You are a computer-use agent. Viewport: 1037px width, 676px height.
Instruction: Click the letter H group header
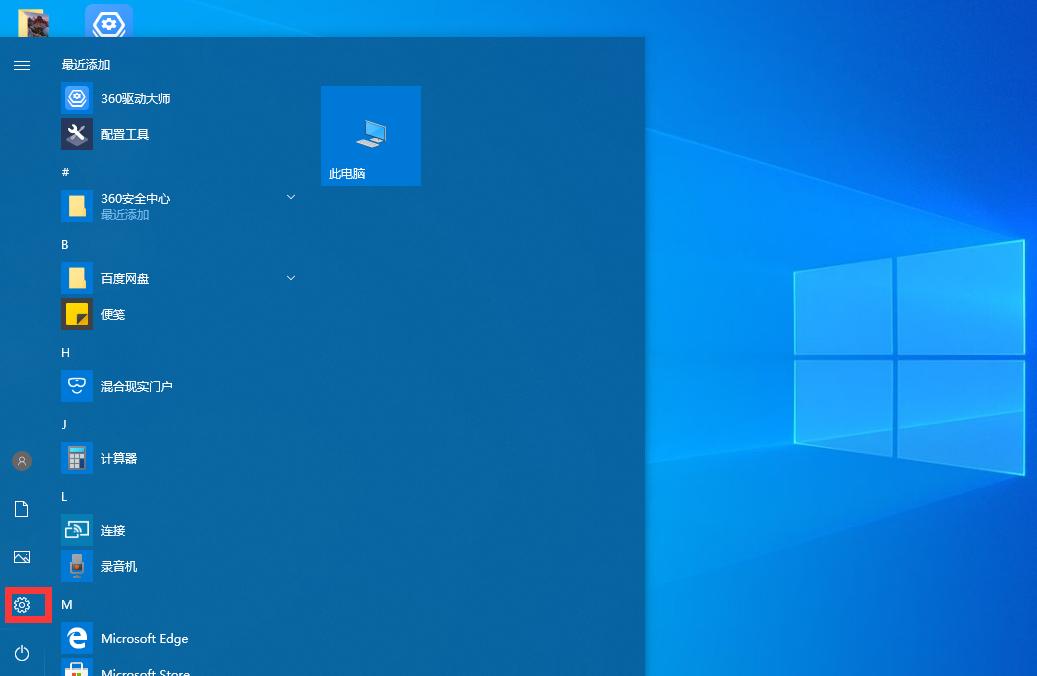[x=65, y=353]
